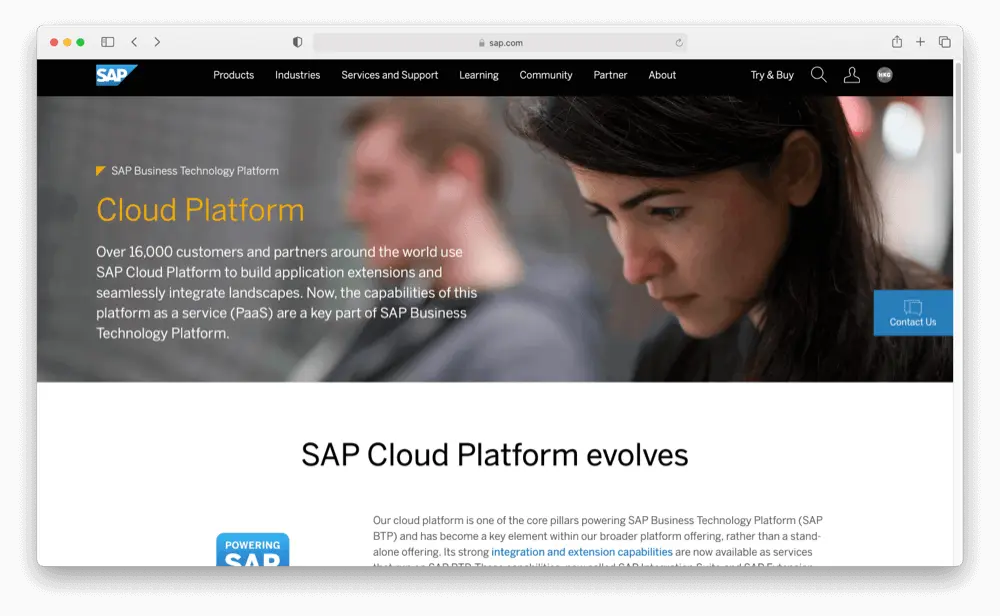Expand the Try & Buy menu
The height and width of the screenshot is (616, 1000).
(x=772, y=75)
